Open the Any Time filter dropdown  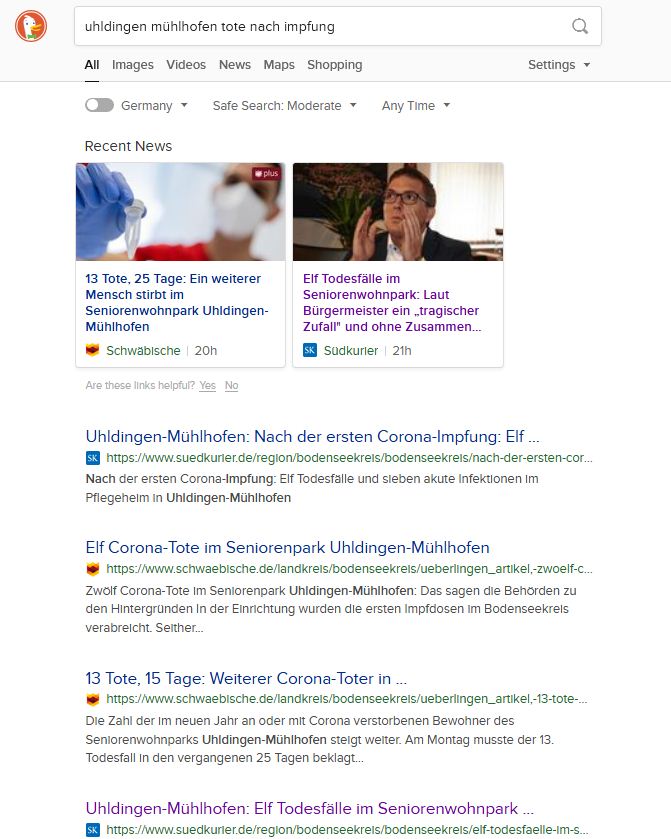[416, 105]
